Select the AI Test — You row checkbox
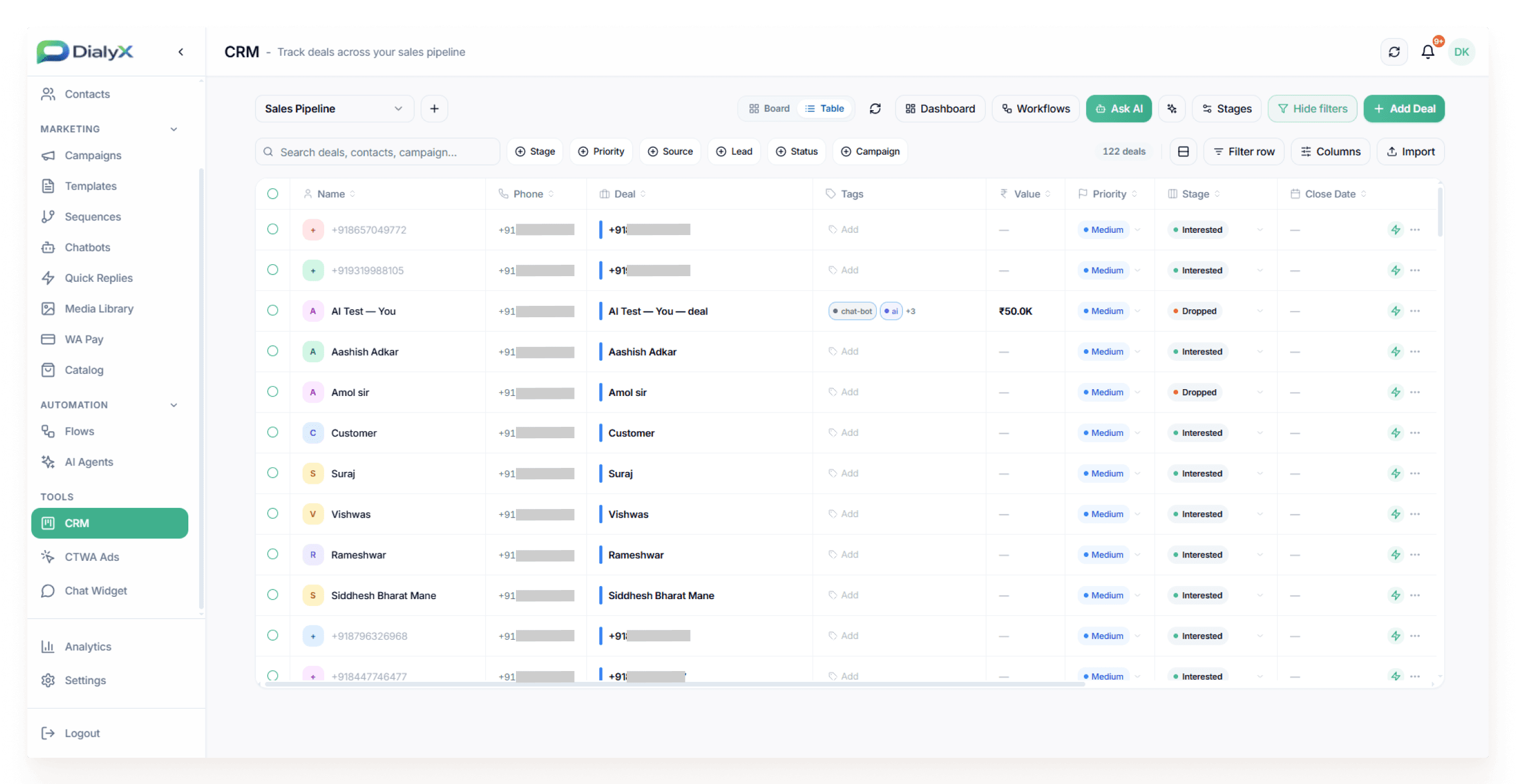 click(272, 310)
